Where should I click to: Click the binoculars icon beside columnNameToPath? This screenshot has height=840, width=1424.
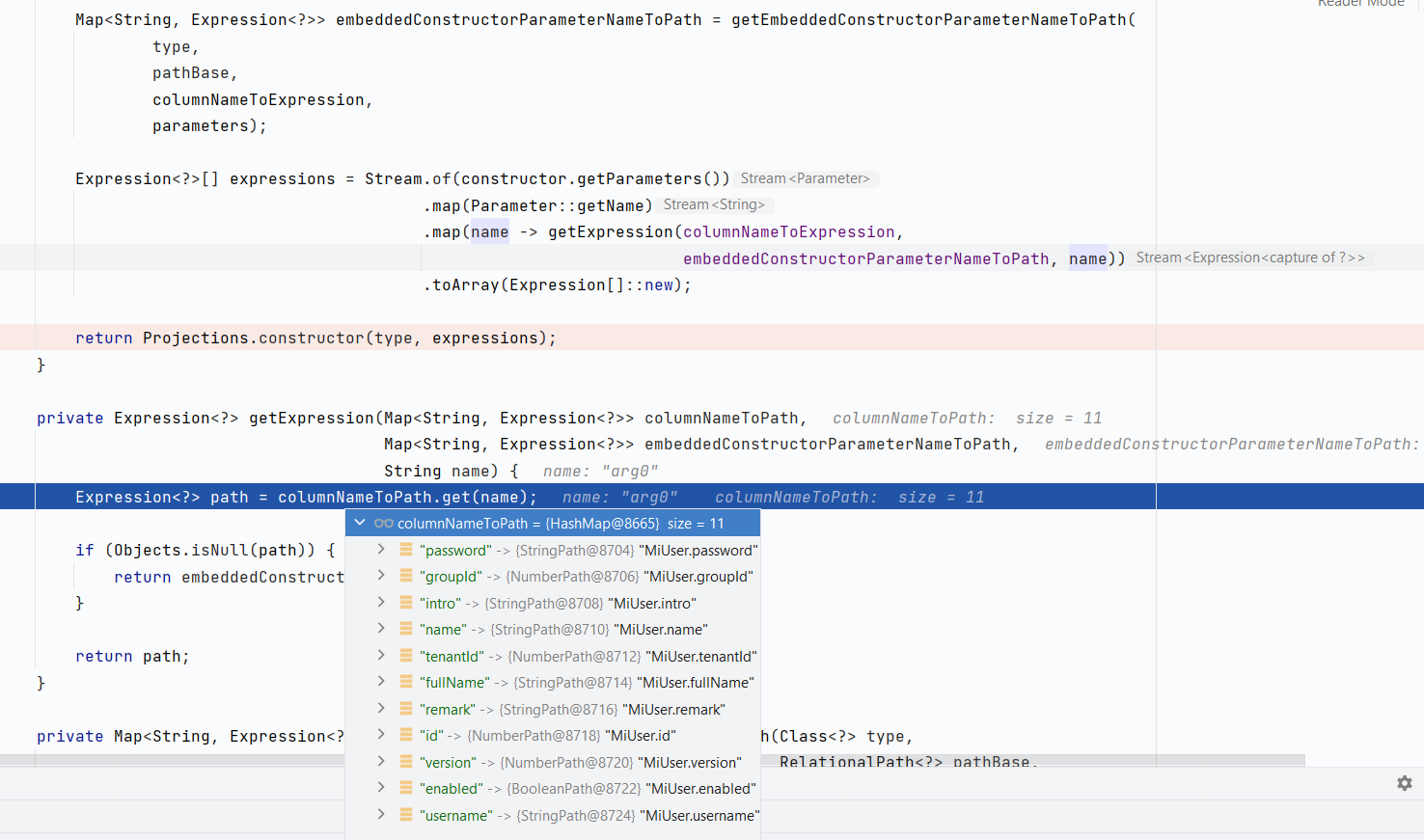pos(383,522)
